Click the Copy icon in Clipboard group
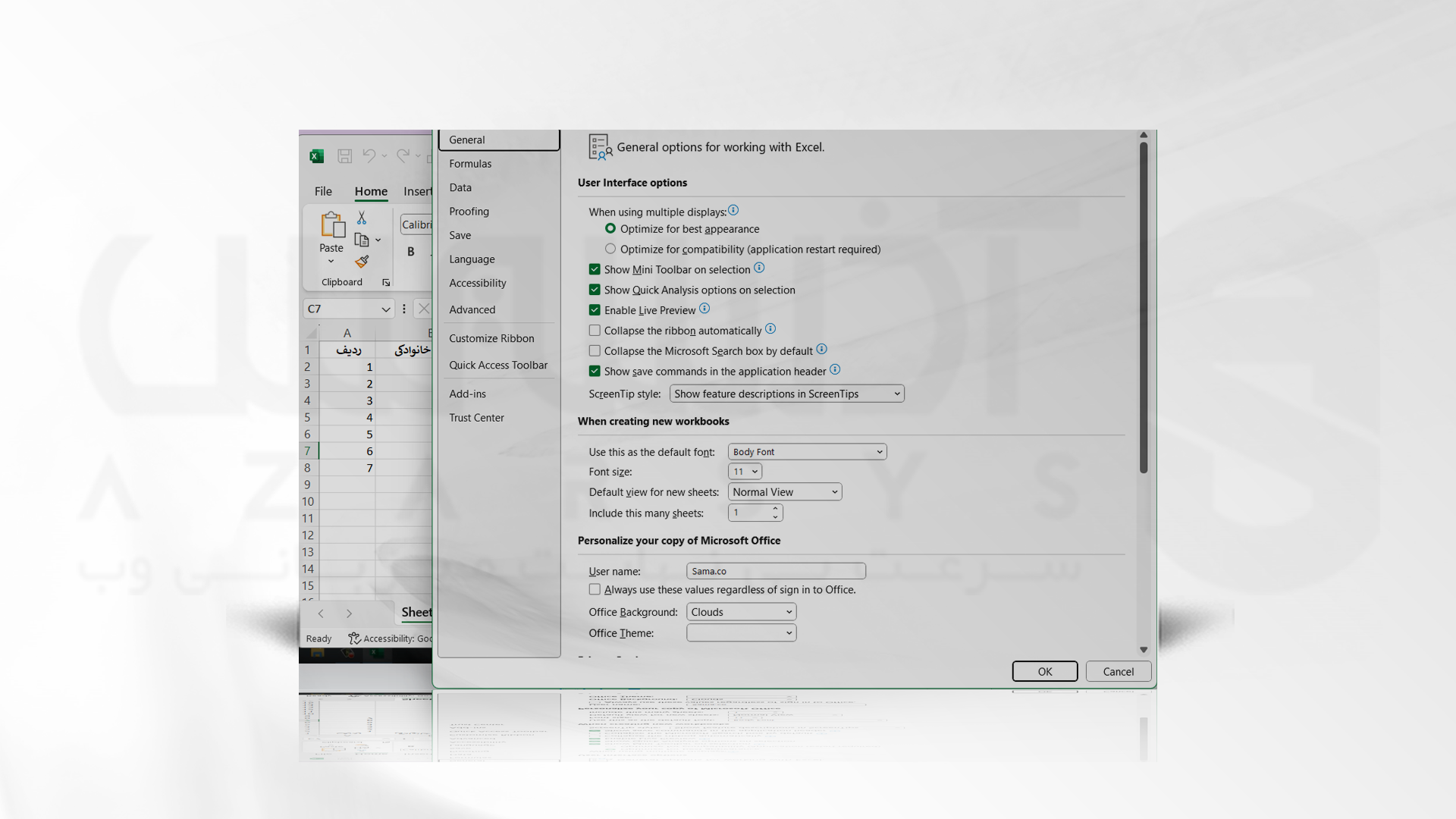This screenshot has width=1456, height=819. tap(362, 240)
